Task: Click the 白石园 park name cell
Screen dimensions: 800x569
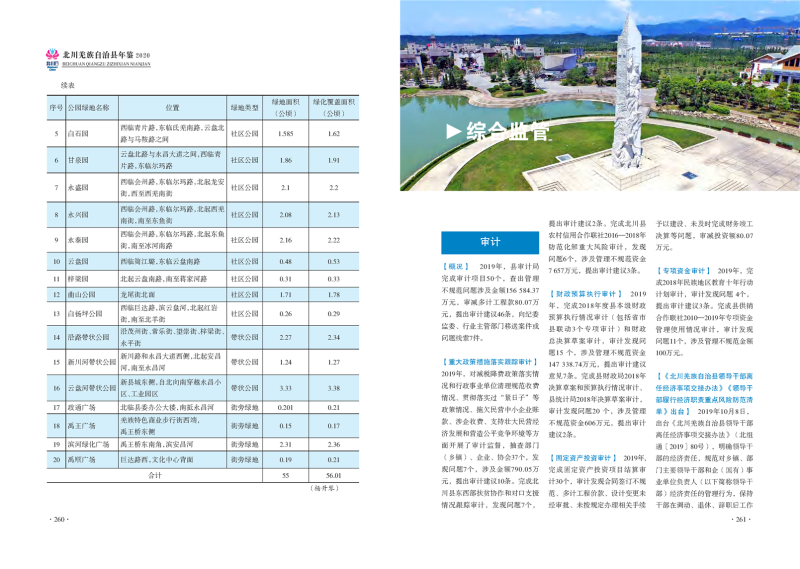Action: click(x=78, y=133)
